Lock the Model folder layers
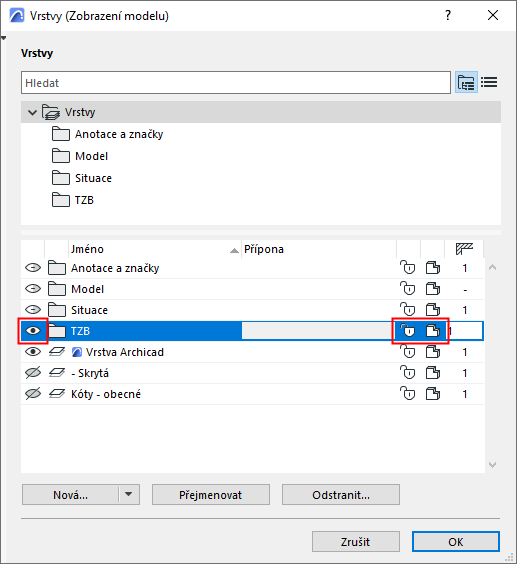The width and height of the screenshot is (517, 564). [x=408, y=288]
